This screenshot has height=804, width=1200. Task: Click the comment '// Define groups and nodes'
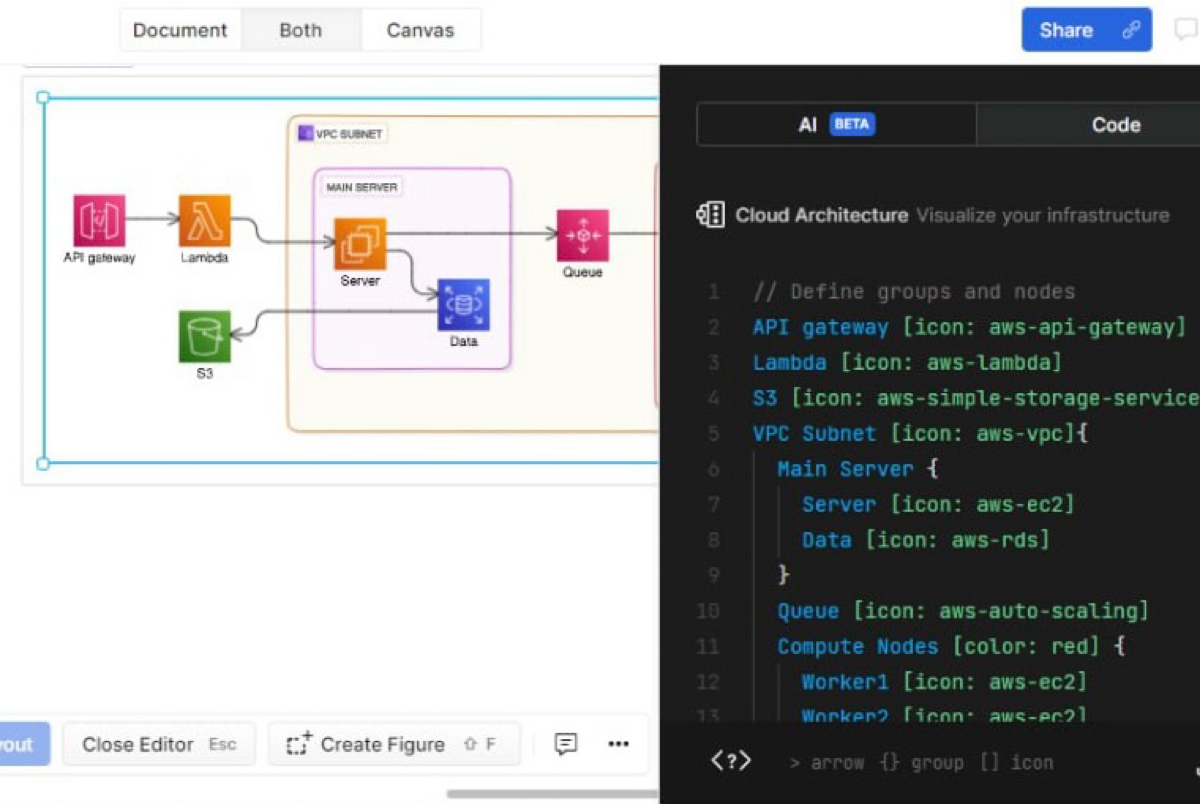914,292
